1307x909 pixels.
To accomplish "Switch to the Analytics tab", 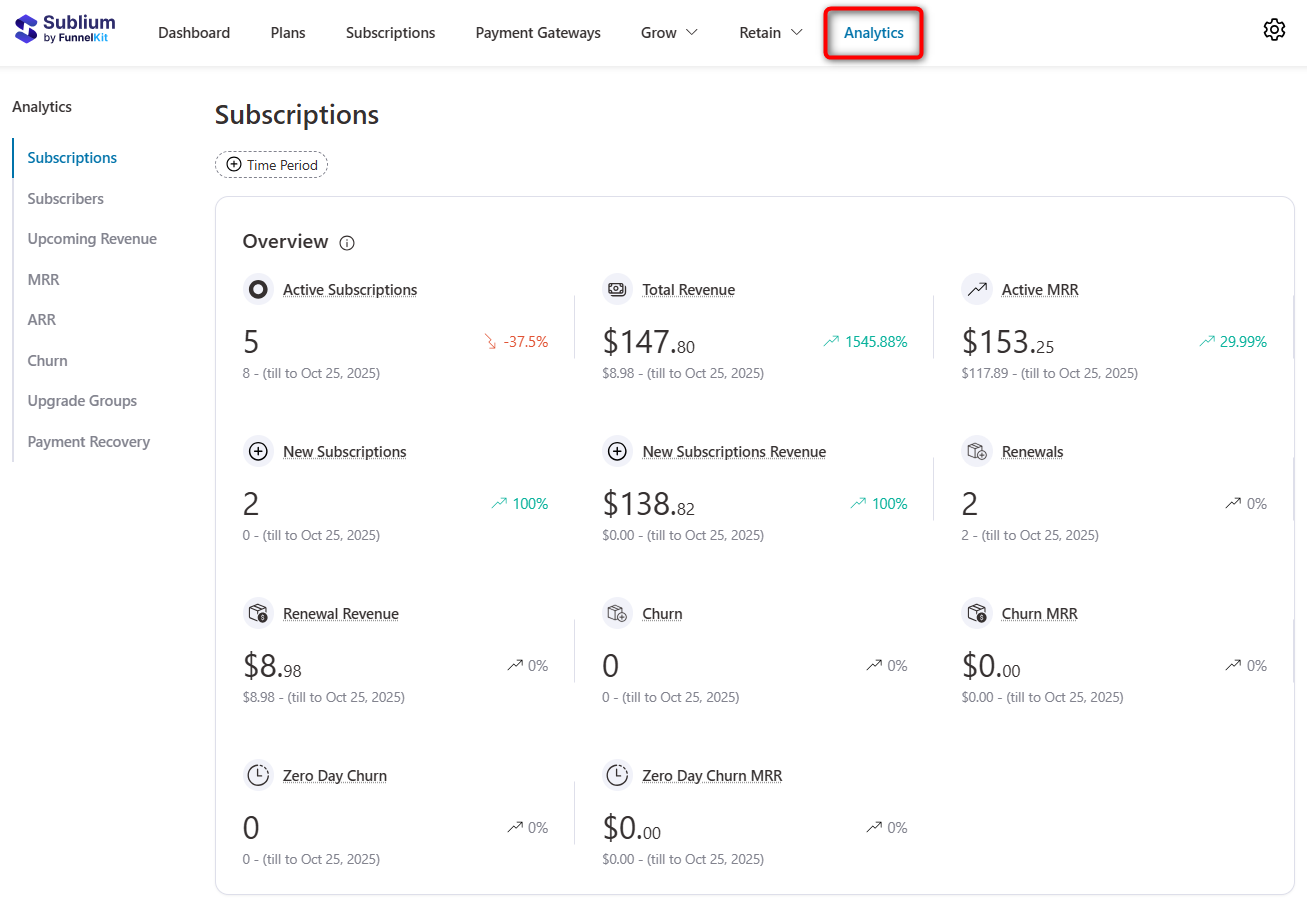I will 873,32.
